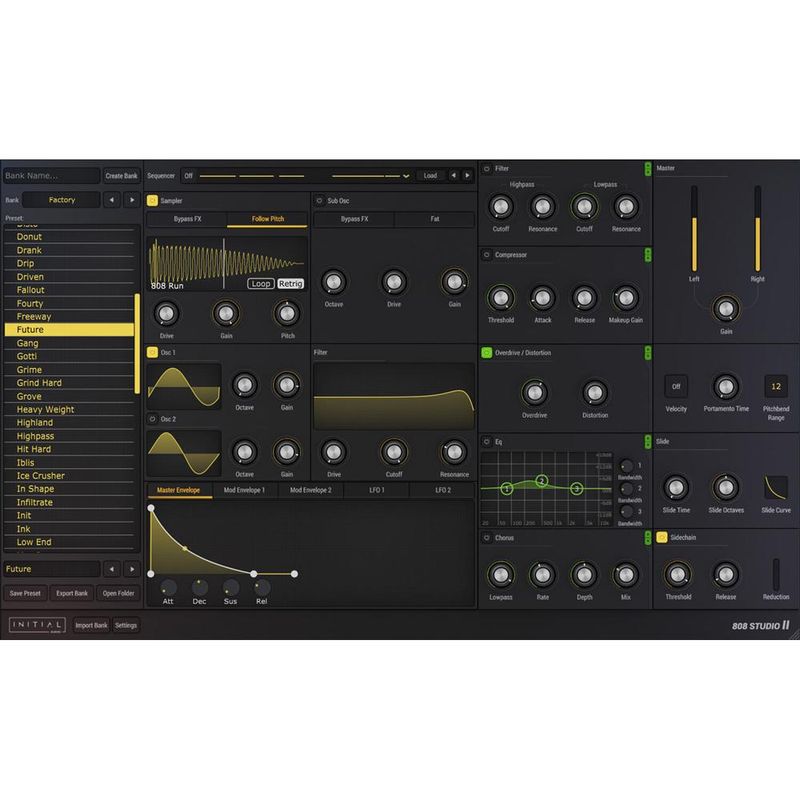Click the Master Left level slider

point(694,229)
